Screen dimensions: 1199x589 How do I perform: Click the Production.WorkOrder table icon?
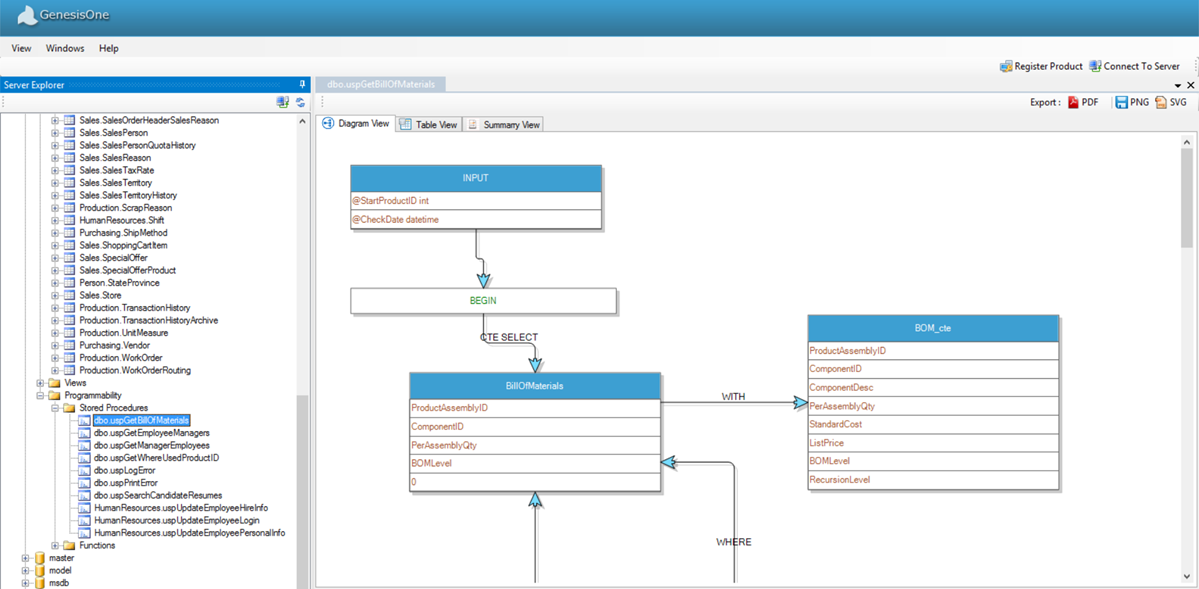pos(69,358)
